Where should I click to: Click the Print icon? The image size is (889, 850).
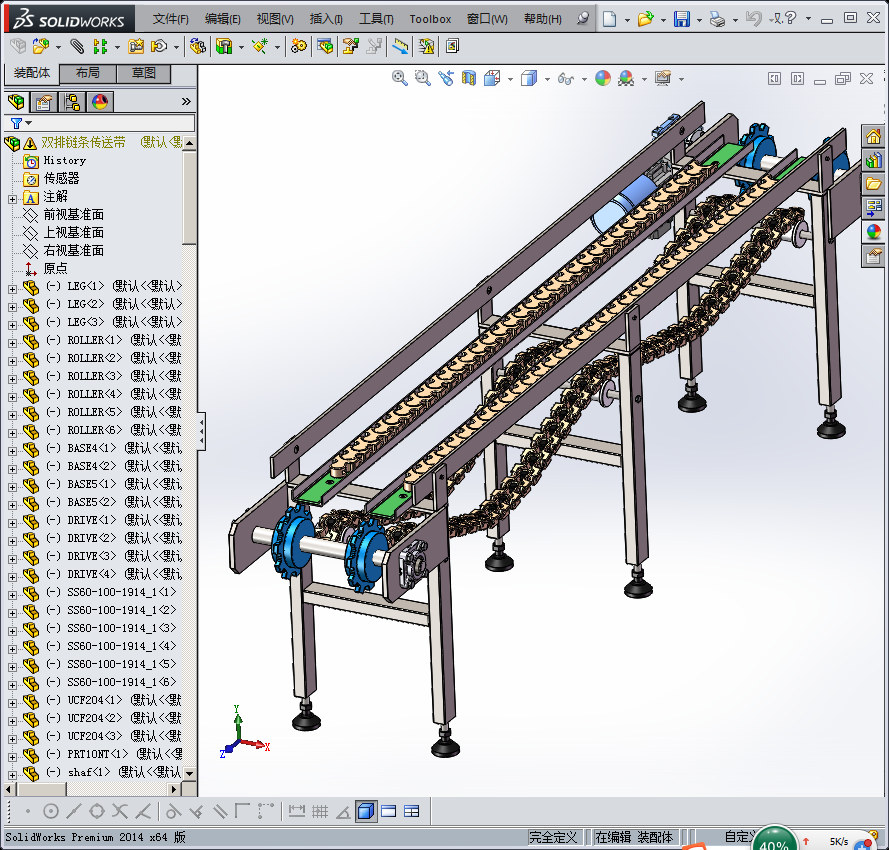(x=717, y=20)
